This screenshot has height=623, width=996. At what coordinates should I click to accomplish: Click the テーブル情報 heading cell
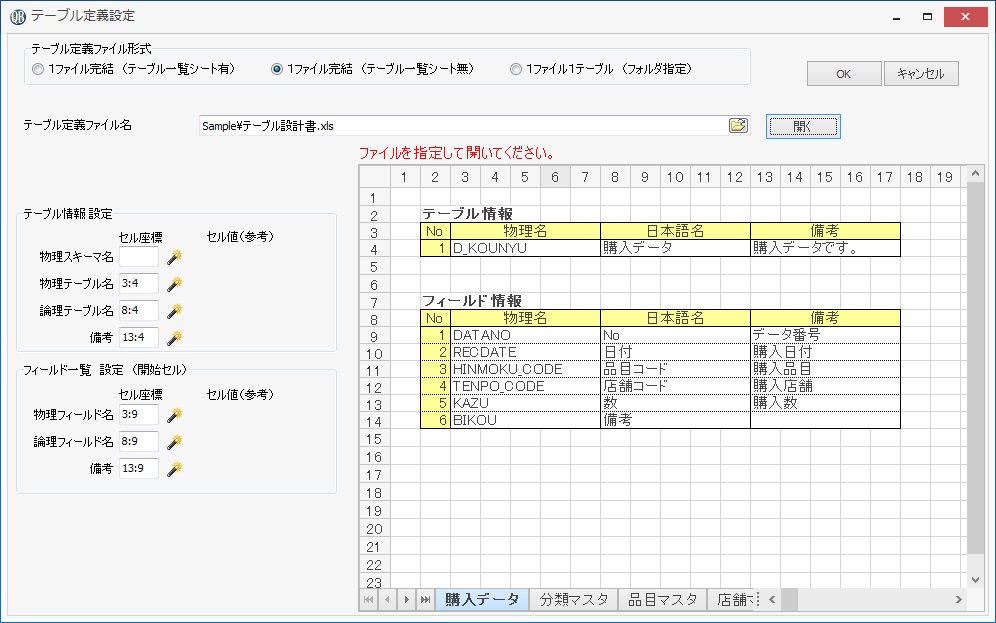(x=468, y=214)
